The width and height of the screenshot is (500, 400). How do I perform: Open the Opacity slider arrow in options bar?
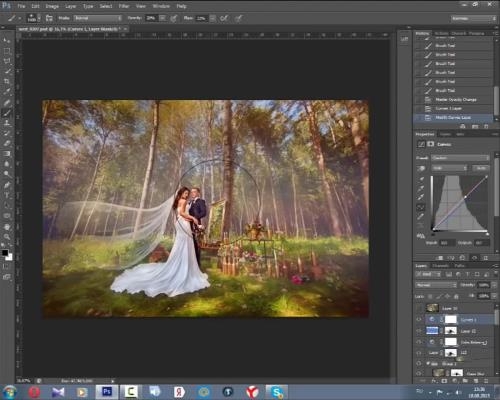pyautogui.click(x=162, y=18)
